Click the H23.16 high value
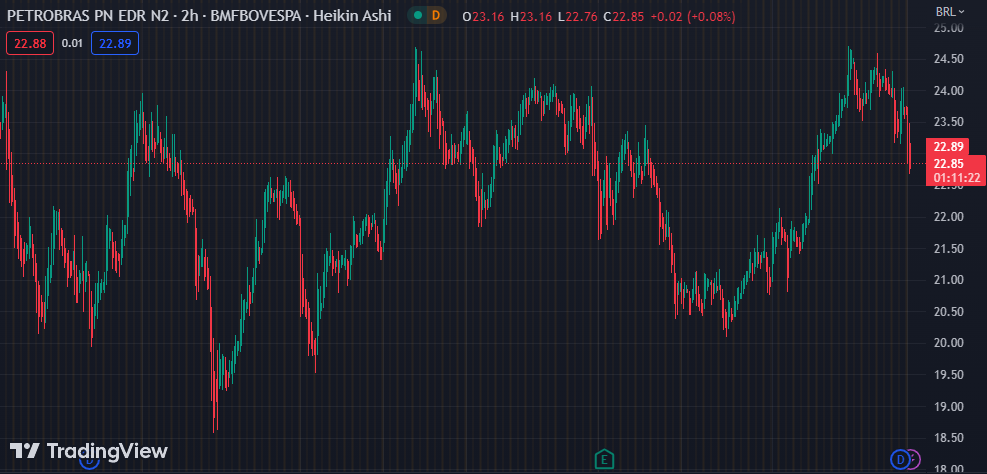 click(531, 17)
